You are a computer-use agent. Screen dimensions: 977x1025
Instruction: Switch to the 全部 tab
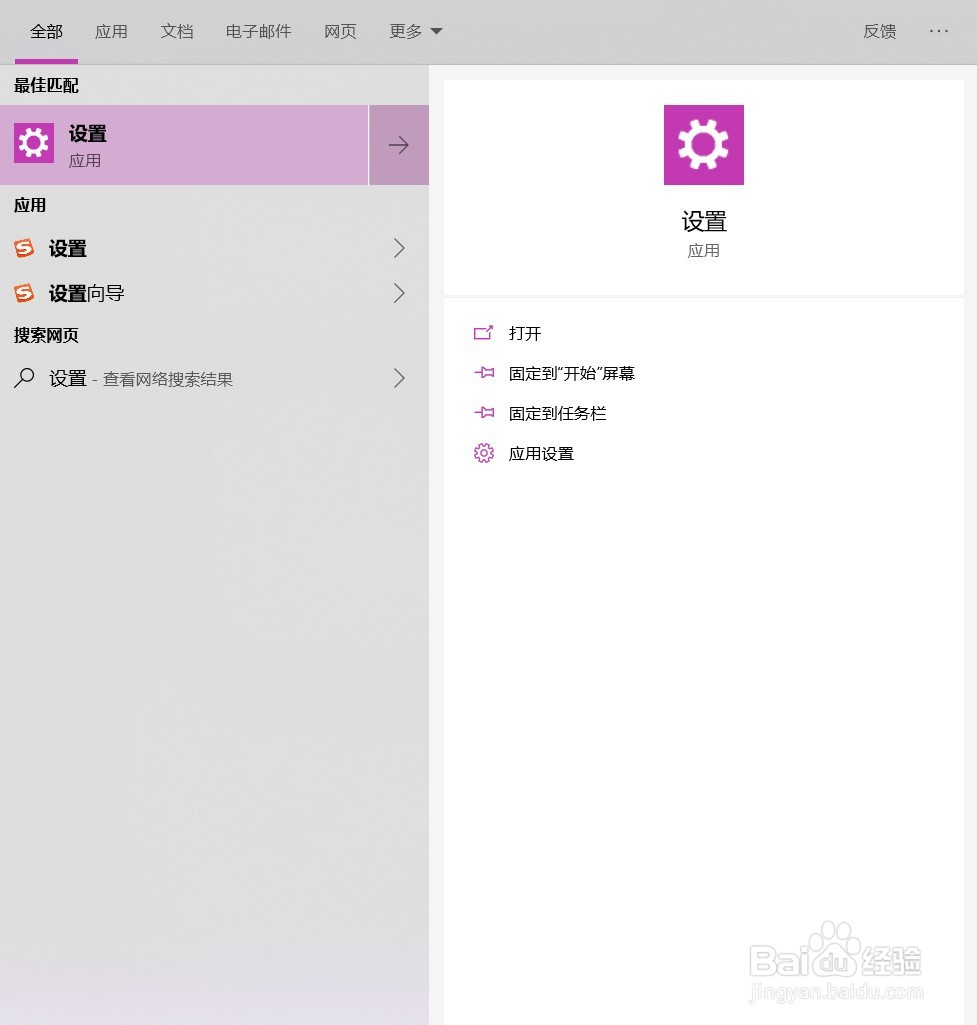point(46,31)
